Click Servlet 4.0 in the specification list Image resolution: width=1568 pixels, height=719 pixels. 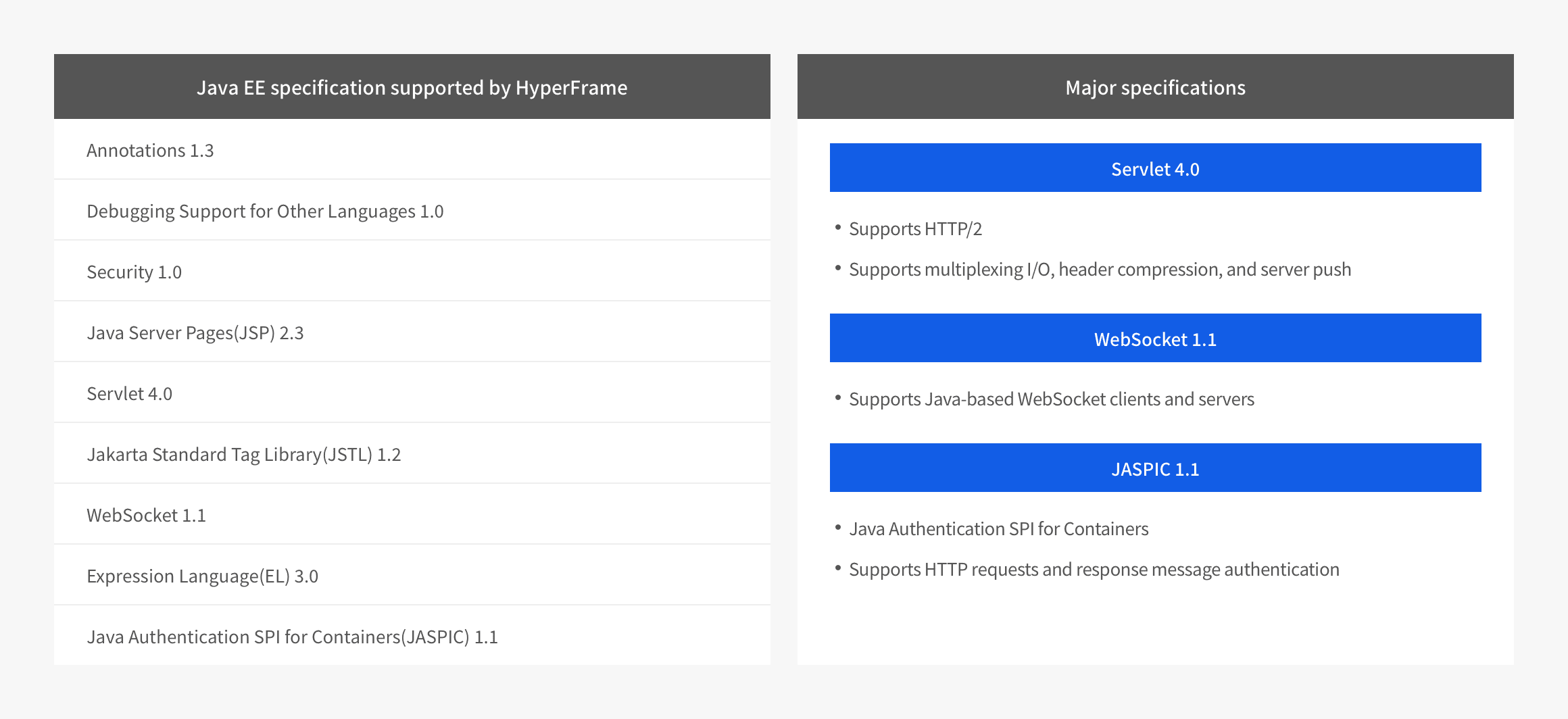(x=129, y=393)
